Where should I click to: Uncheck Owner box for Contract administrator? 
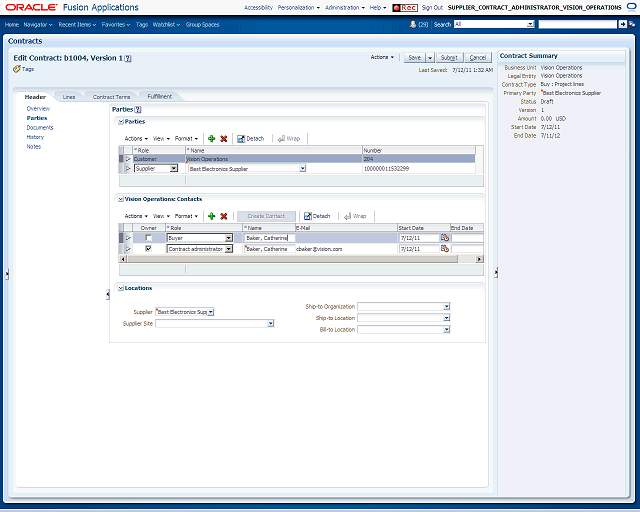[149, 248]
